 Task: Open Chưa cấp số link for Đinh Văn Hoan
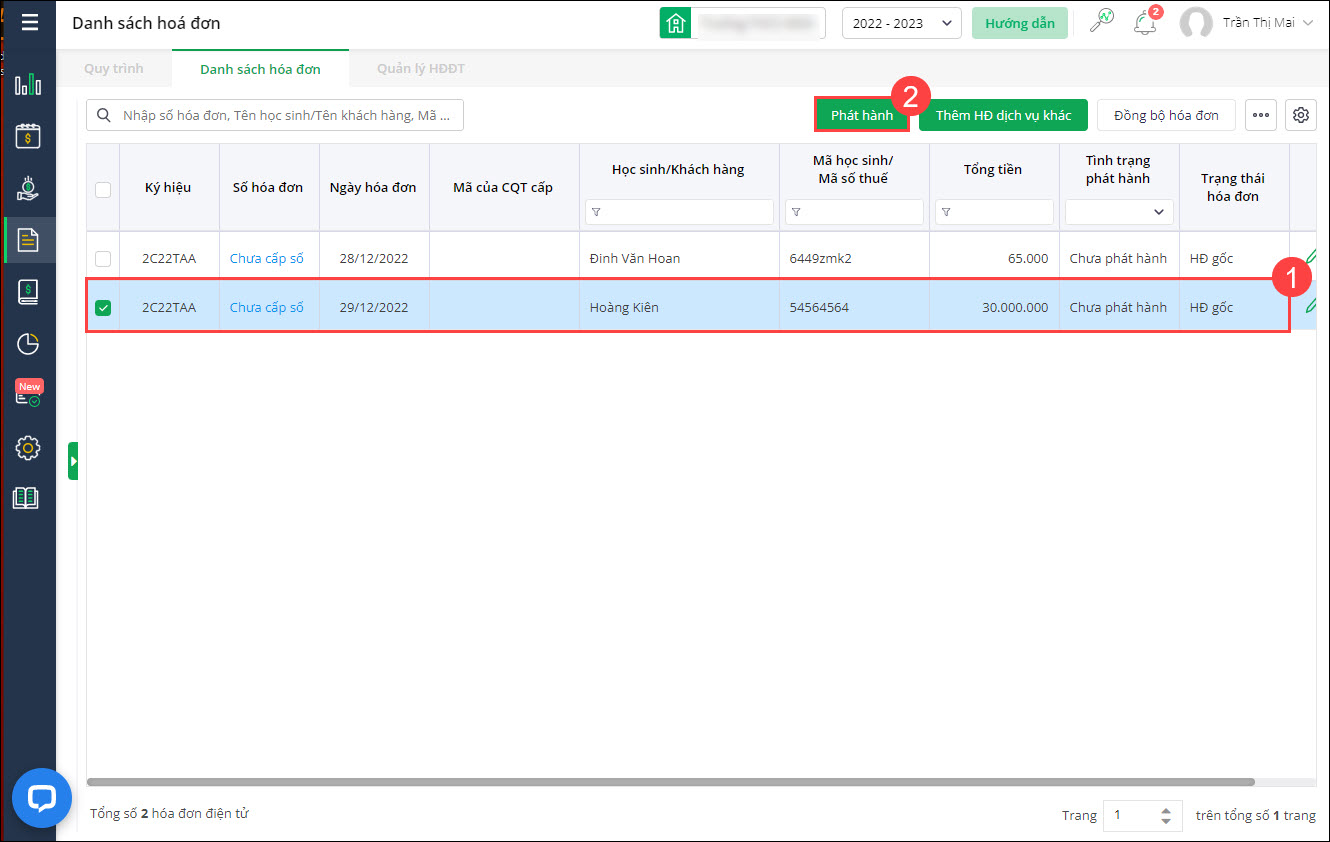(267, 258)
